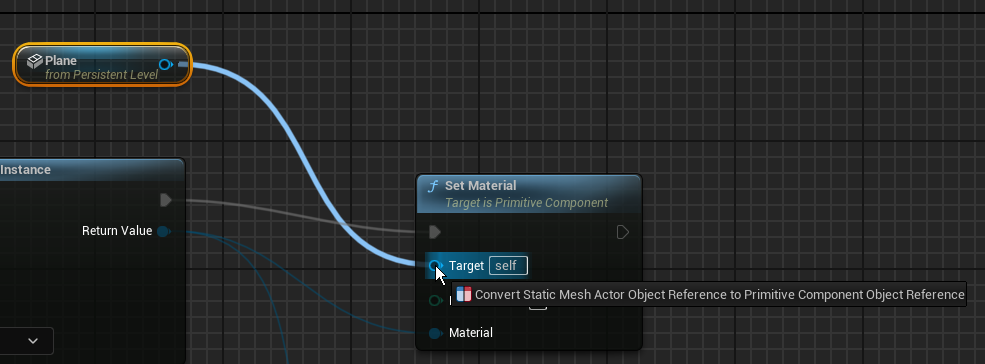Click the Material input pin

435,333
